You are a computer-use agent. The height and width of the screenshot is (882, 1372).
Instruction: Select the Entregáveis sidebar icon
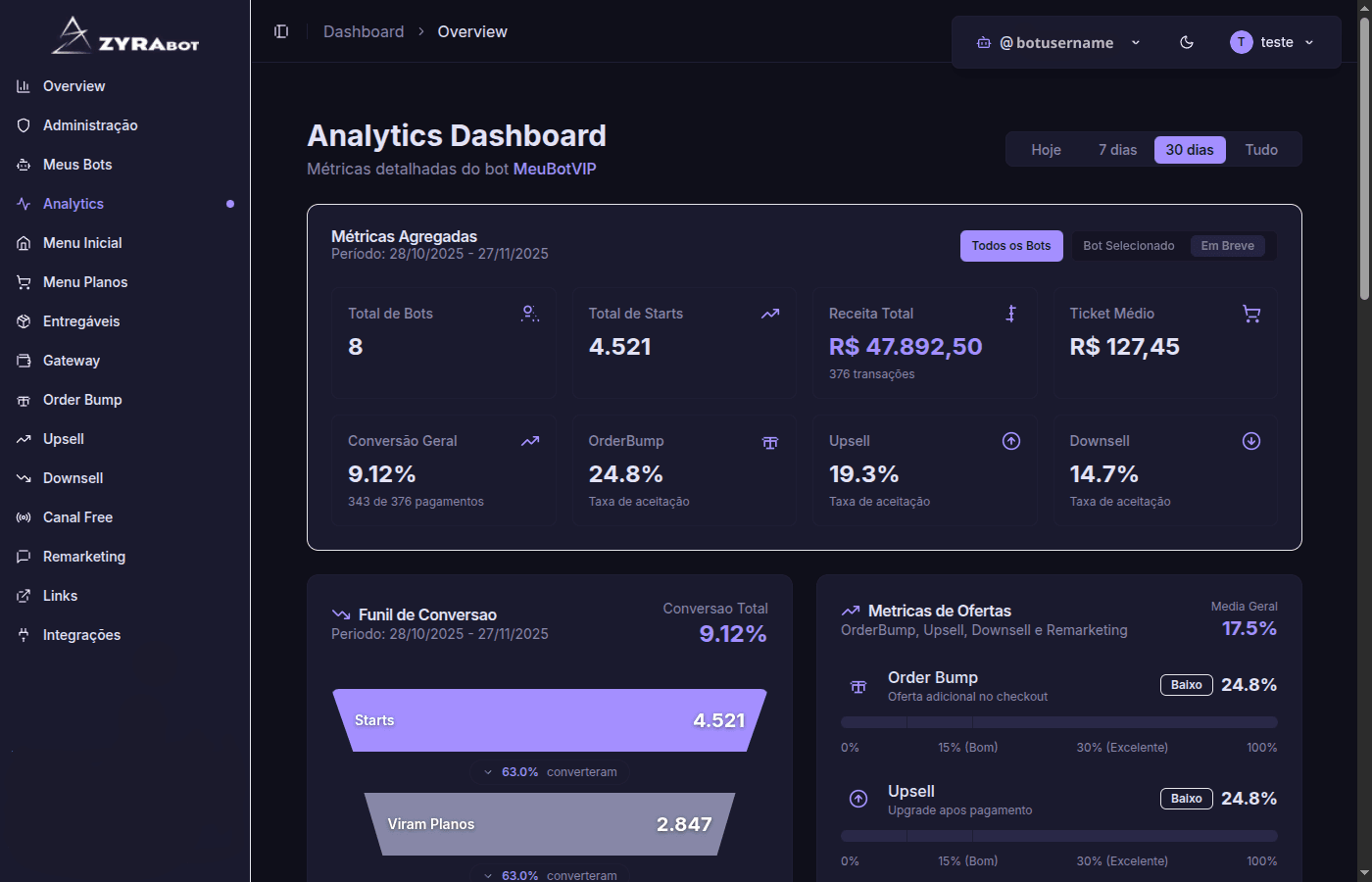point(22,320)
